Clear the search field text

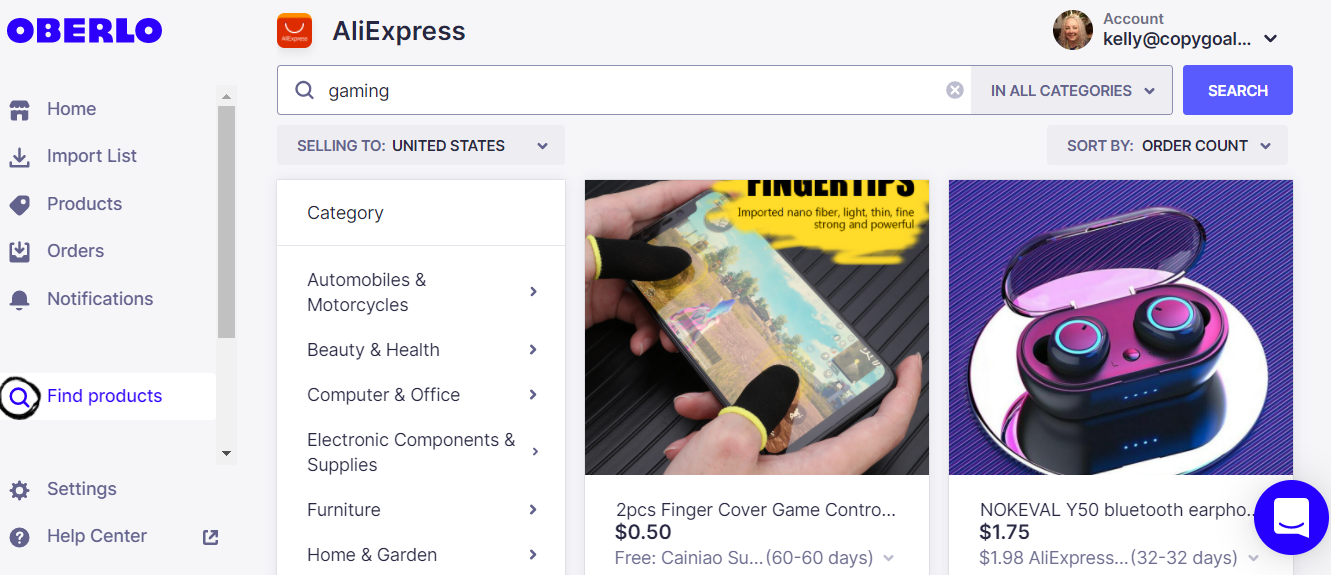point(955,90)
